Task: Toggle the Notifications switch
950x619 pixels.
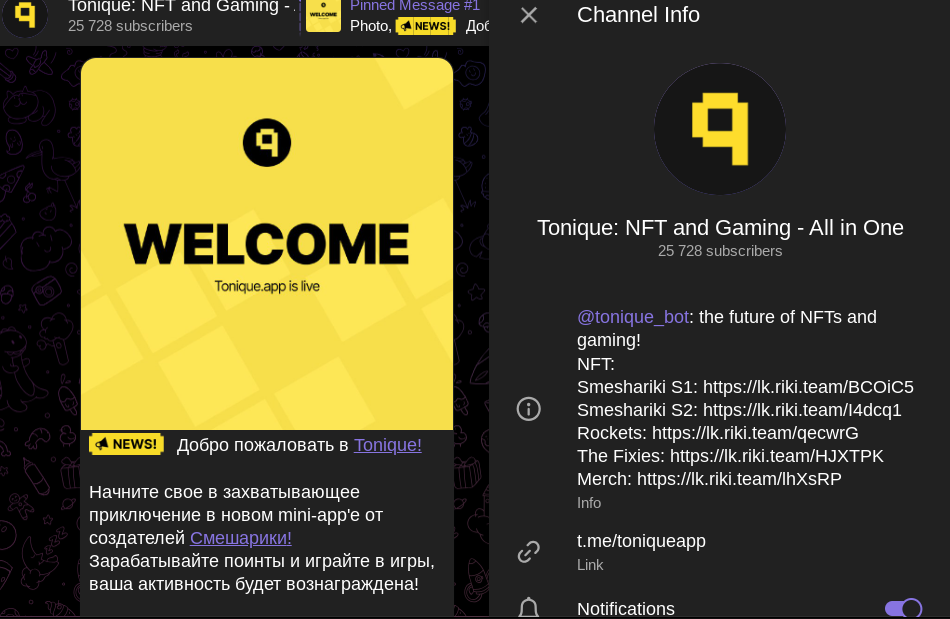Action: coord(903,608)
